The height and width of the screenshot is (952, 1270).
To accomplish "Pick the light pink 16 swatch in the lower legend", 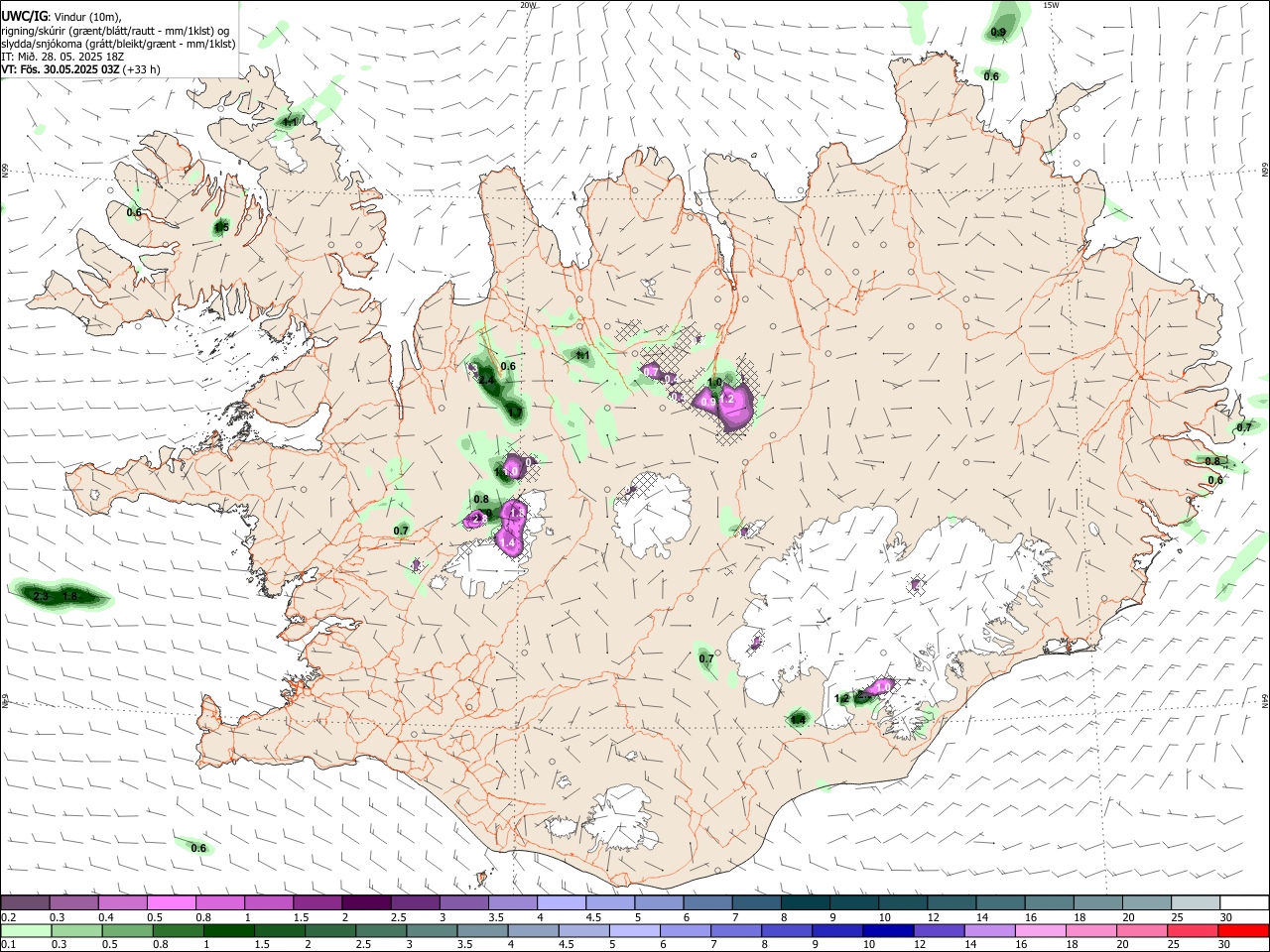I will (x=1040, y=930).
